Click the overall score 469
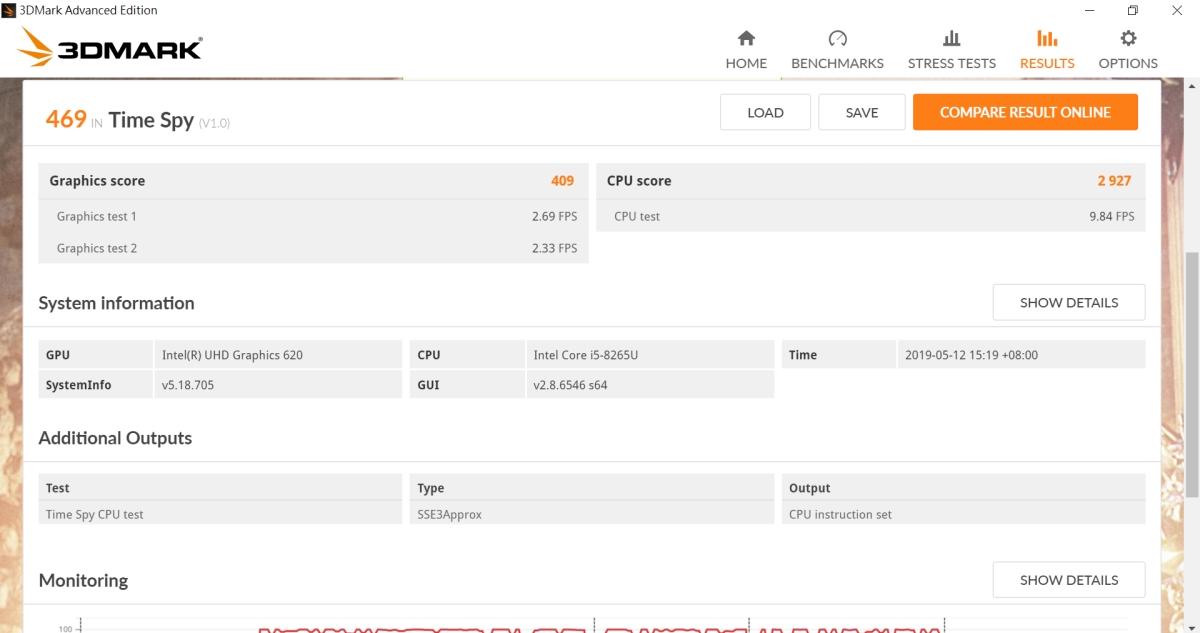The height and width of the screenshot is (633, 1200). [x=66, y=119]
